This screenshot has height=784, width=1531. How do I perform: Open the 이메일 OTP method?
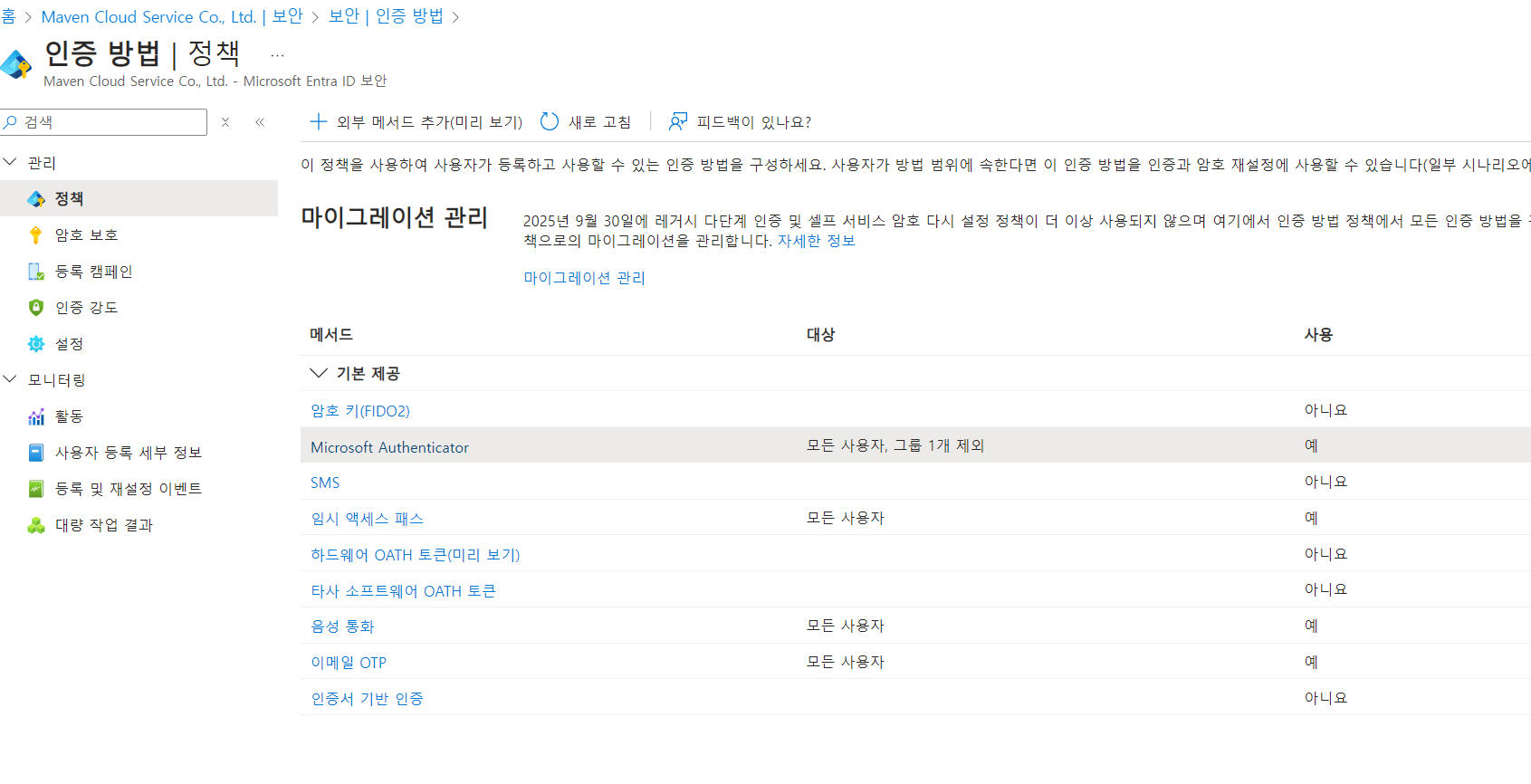point(349,663)
